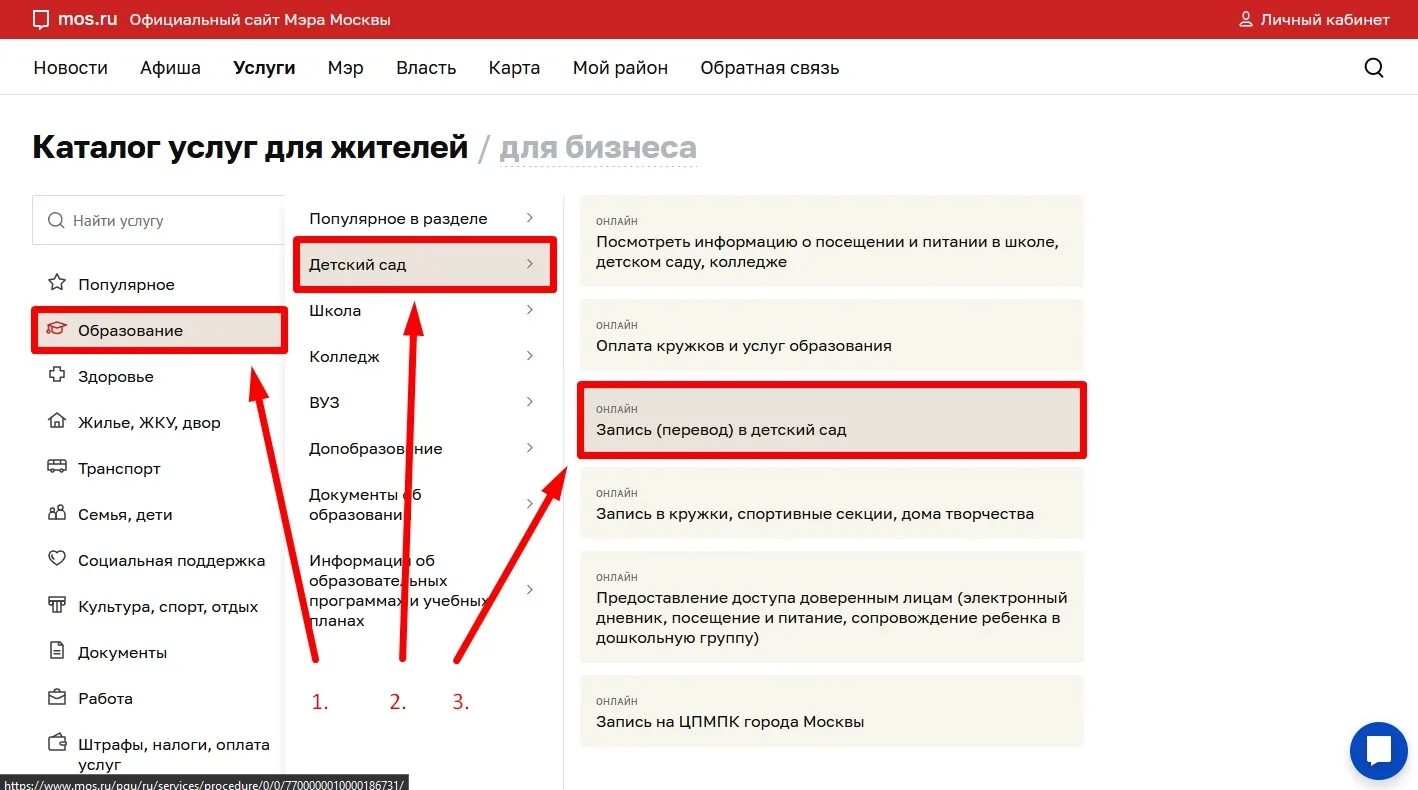Select the ВУЗ subcategory label
Image resolution: width=1418 pixels, height=790 pixels.
pyautogui.click(x=324, y=403)
